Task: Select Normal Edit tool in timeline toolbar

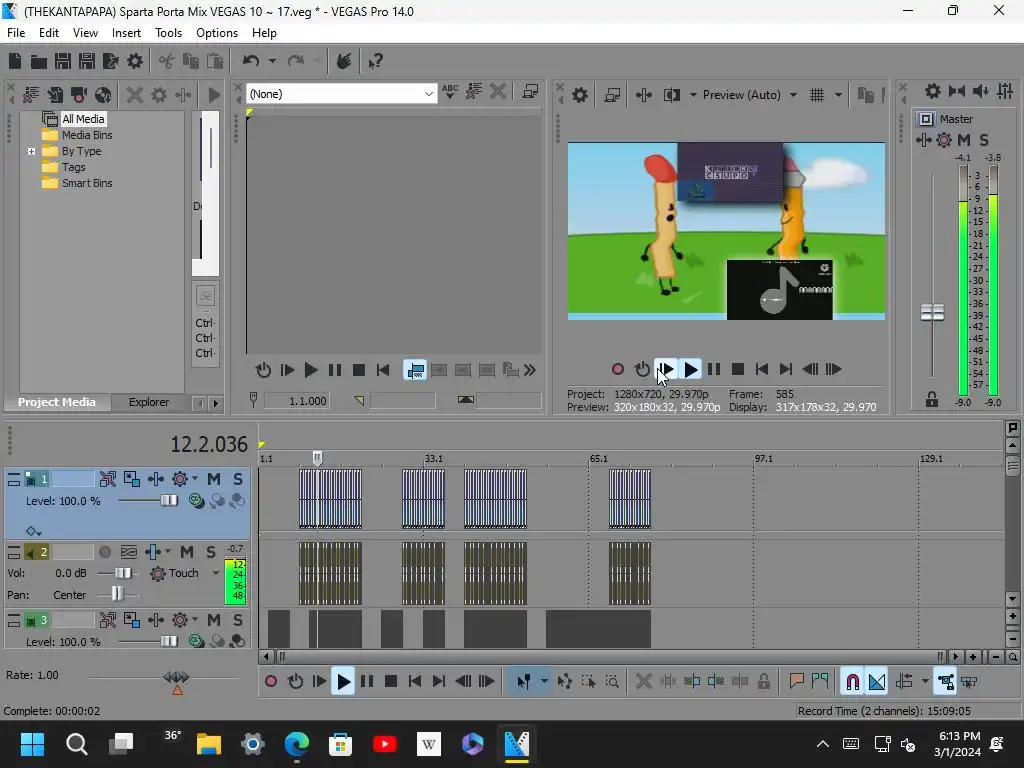Action: coord(524,682)
